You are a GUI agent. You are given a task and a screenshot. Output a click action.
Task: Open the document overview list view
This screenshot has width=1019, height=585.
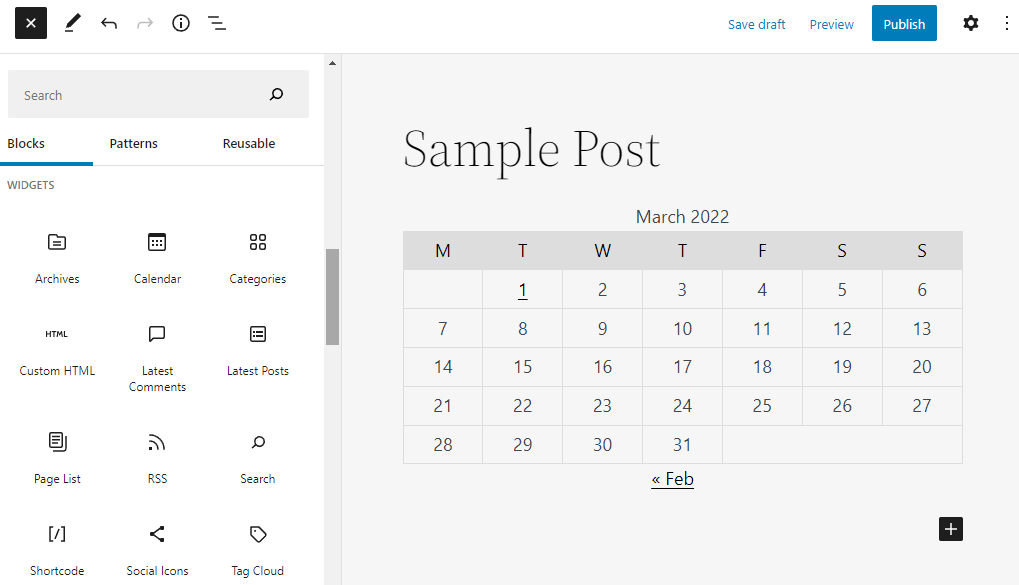pos(217,23)
